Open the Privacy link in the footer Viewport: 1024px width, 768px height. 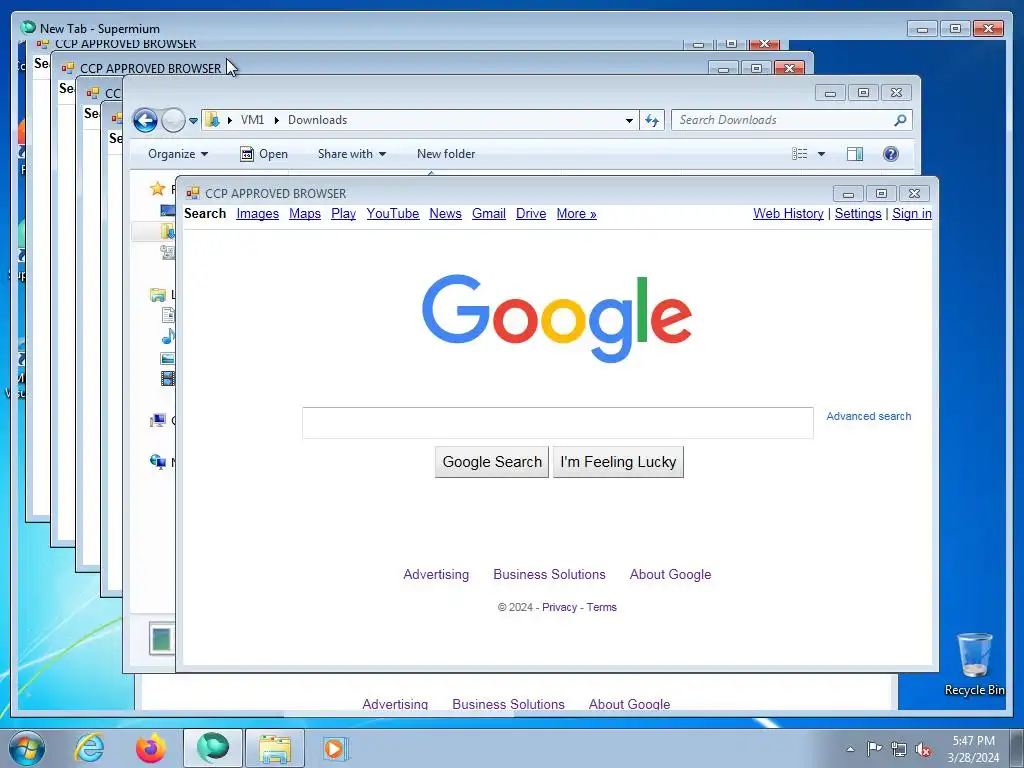pos(559,607)
